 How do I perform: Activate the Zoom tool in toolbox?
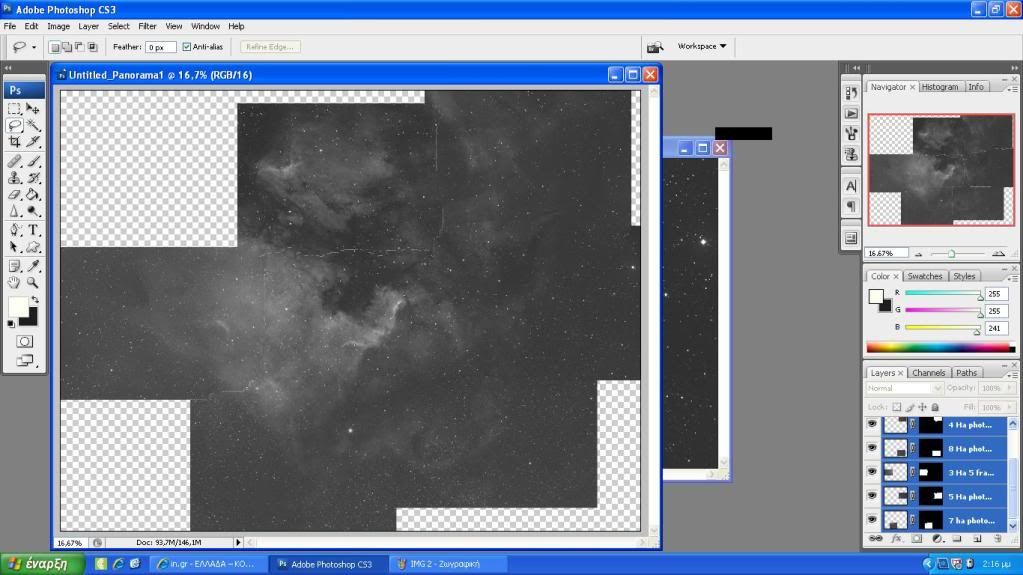[33, 283]
